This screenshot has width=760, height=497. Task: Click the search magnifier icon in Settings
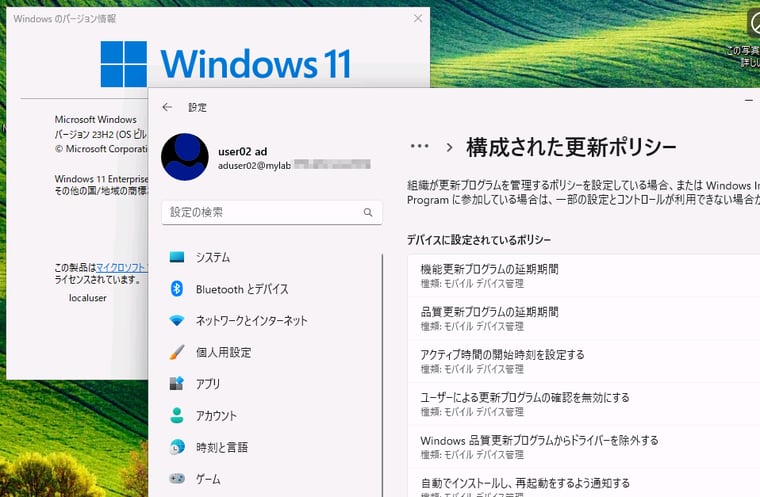(368, 212)
